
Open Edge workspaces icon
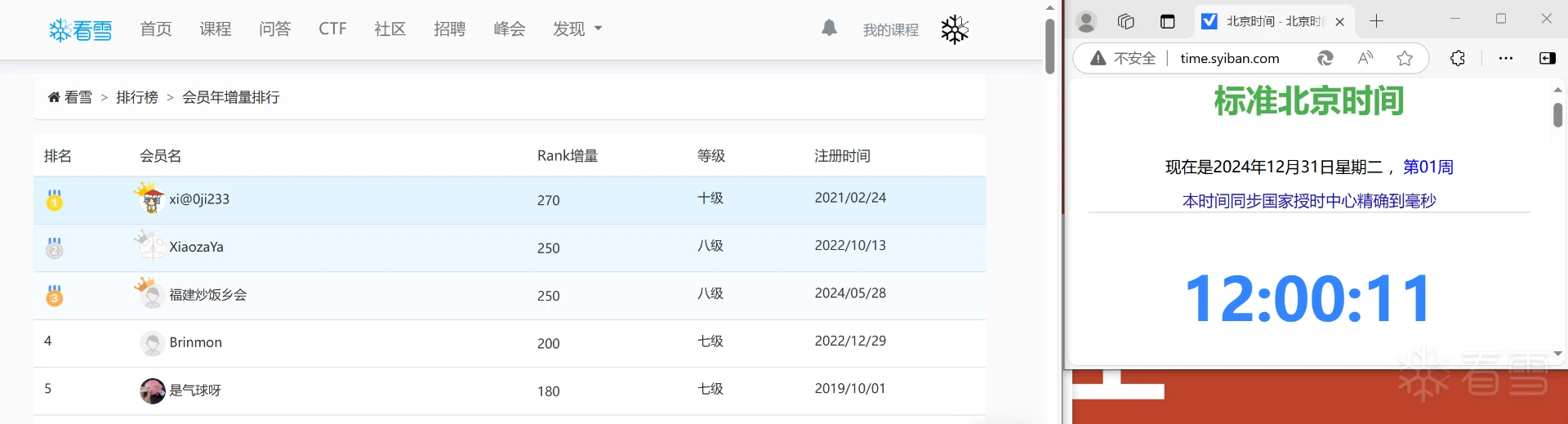1126,21
